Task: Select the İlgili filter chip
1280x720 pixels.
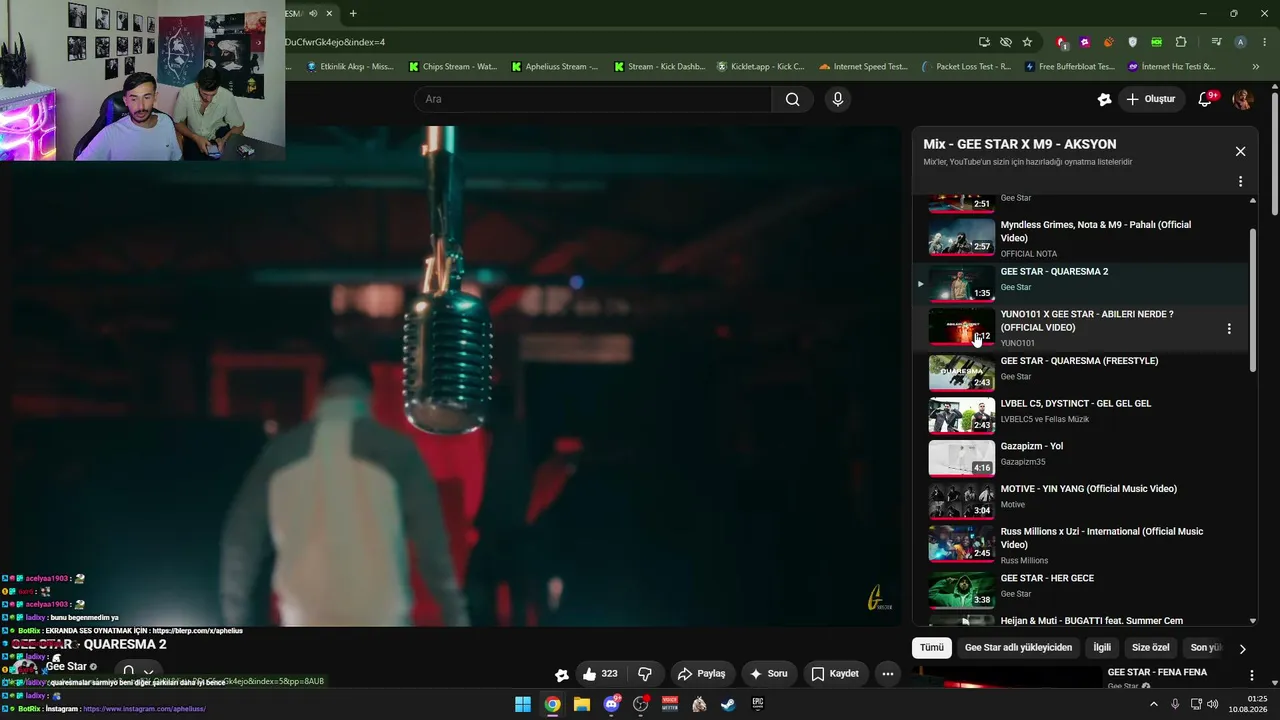Action: (1102, 648)
